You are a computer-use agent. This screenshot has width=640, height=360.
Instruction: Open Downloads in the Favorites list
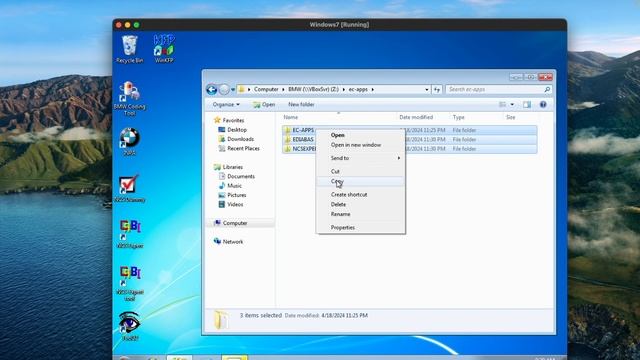[x=236, y=139]
